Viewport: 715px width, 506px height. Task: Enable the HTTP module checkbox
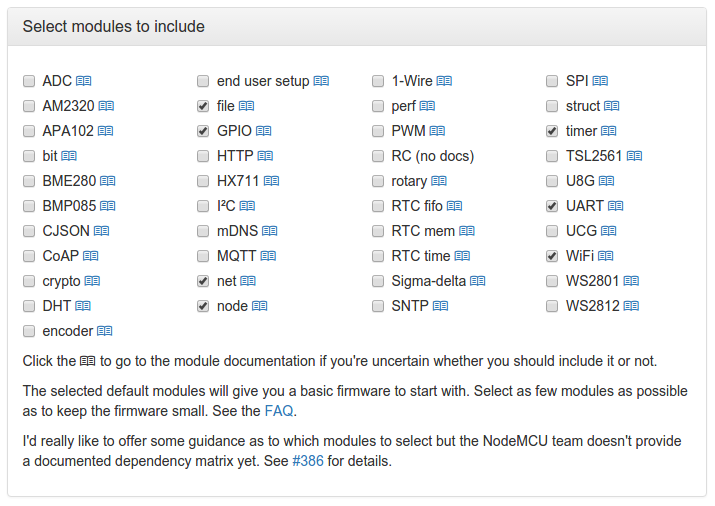pos(203,156)
